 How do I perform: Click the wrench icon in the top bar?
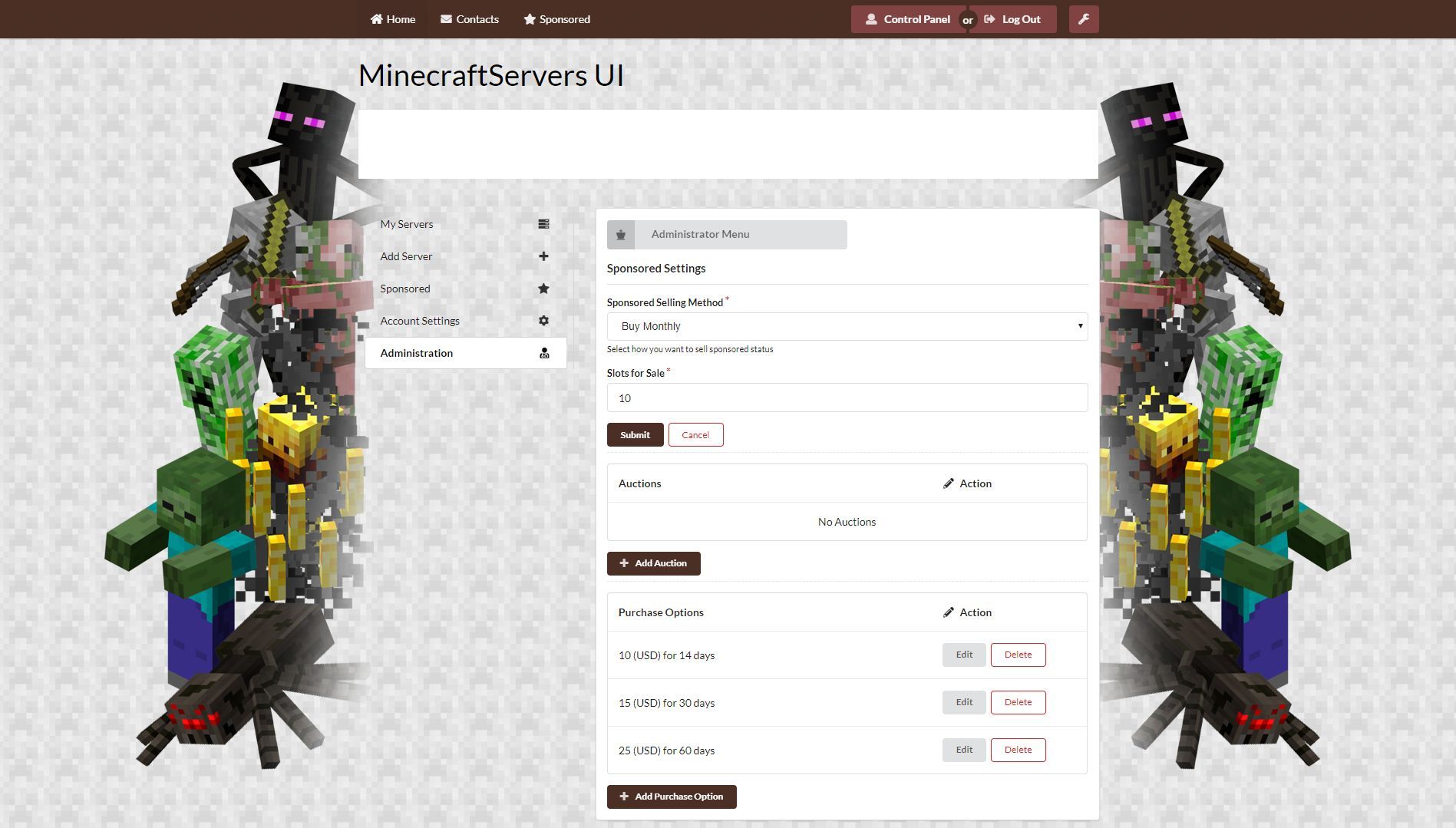click(x=1083, y=19)
